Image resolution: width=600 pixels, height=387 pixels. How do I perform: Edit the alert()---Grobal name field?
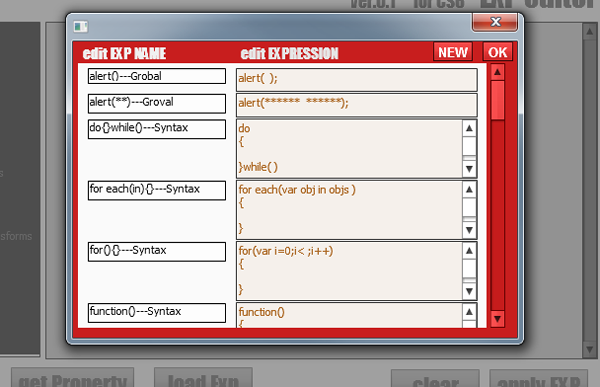click(x=157, y=76)
